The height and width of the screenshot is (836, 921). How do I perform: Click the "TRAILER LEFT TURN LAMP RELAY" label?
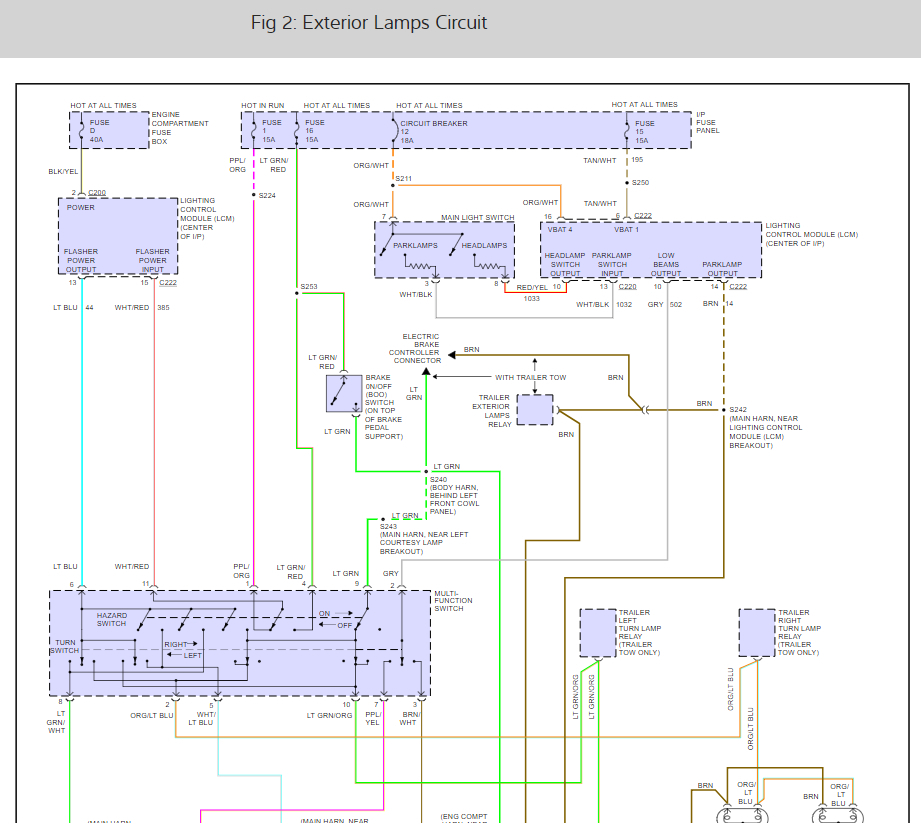(x=640, y=633)
